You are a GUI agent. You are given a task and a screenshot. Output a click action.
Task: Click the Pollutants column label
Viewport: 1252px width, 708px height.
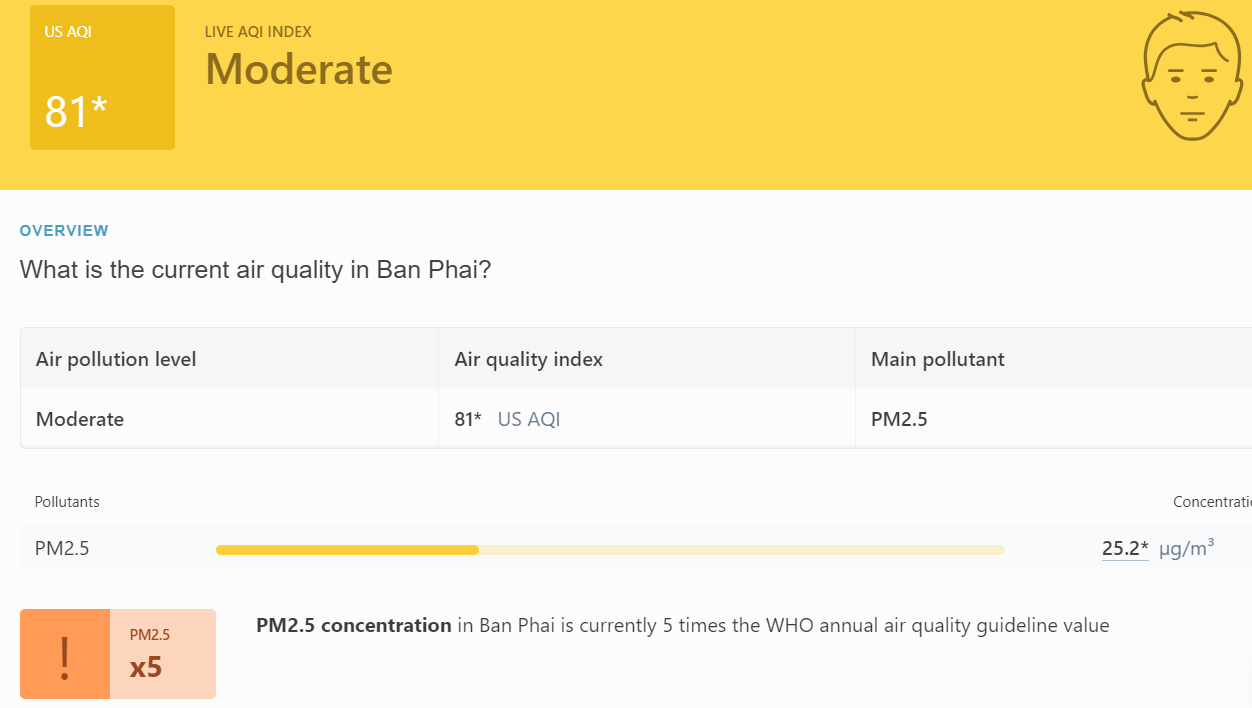[67, 502]
